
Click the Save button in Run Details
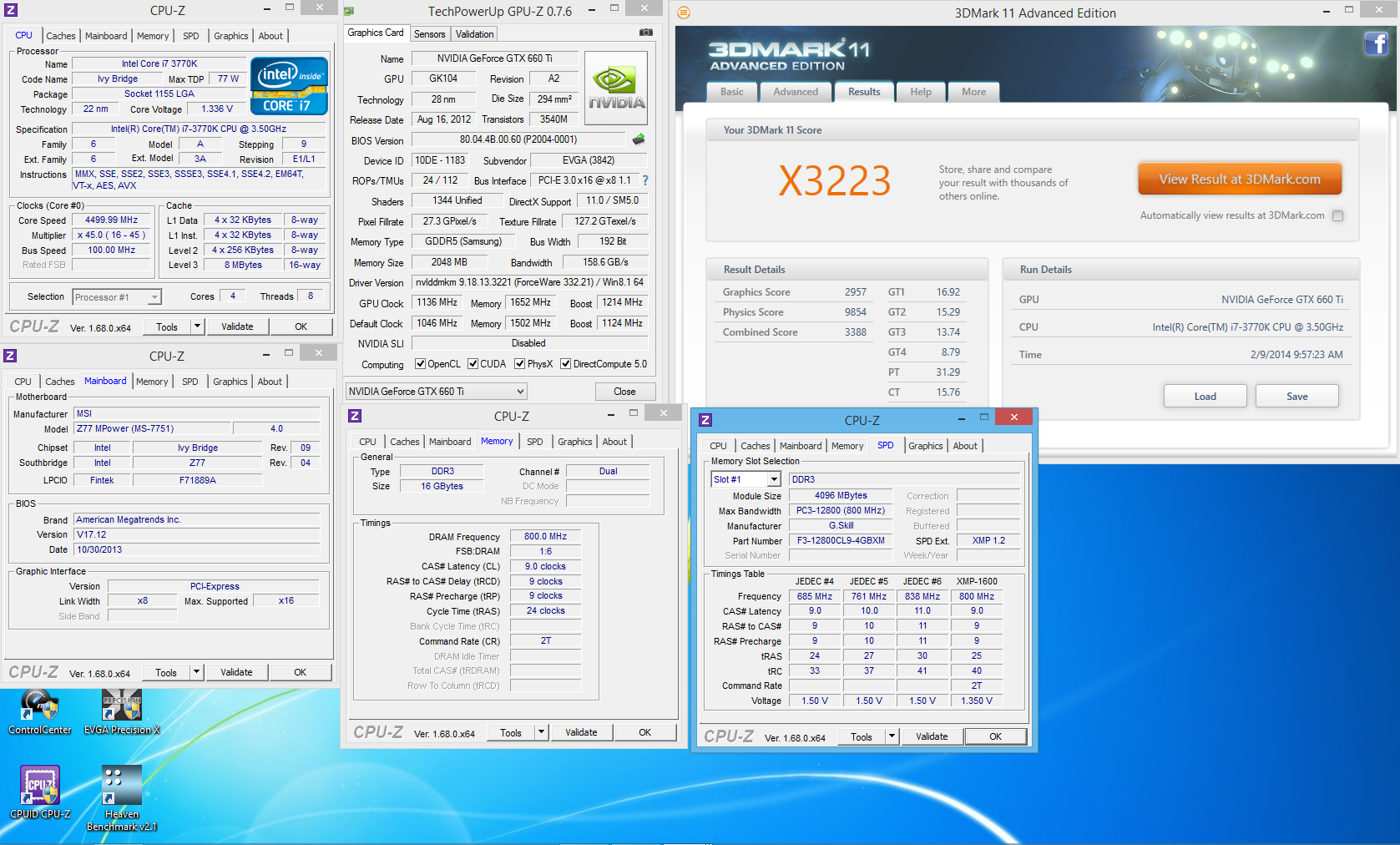pyautogui.click(x=1296, y=396)
